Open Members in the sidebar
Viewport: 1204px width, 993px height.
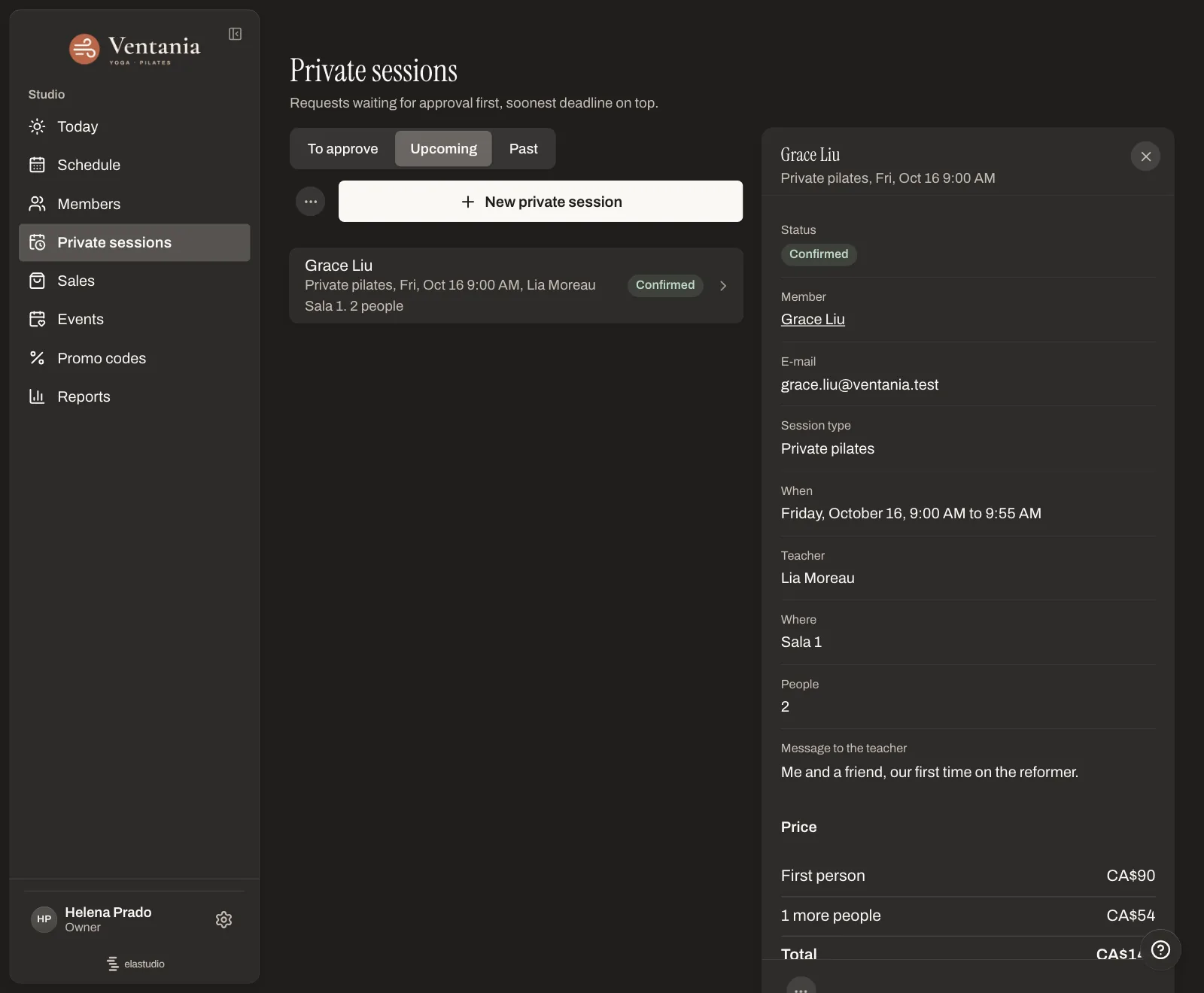pyautogui.click(x=135, y=204)
